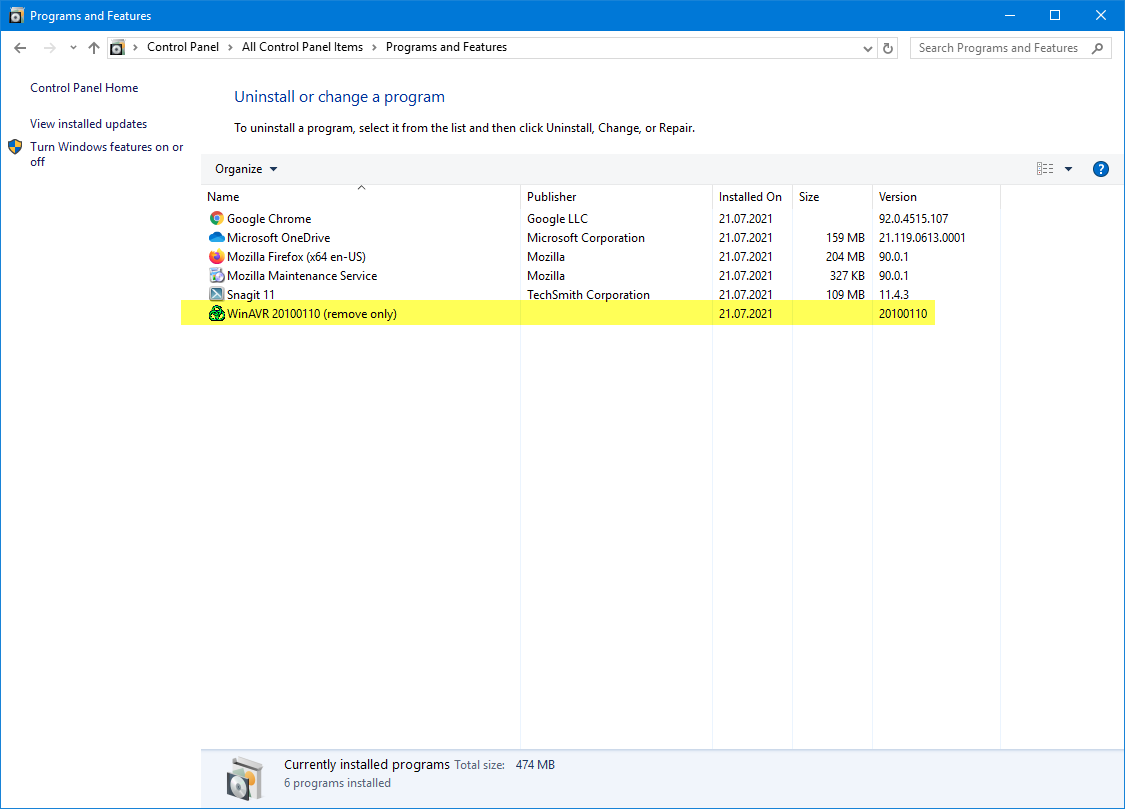Image resolution: width=1125 pixels, height=809 pixels.
Task: Click the Programs and Features breadcrumb
Action: coord(446,47)
